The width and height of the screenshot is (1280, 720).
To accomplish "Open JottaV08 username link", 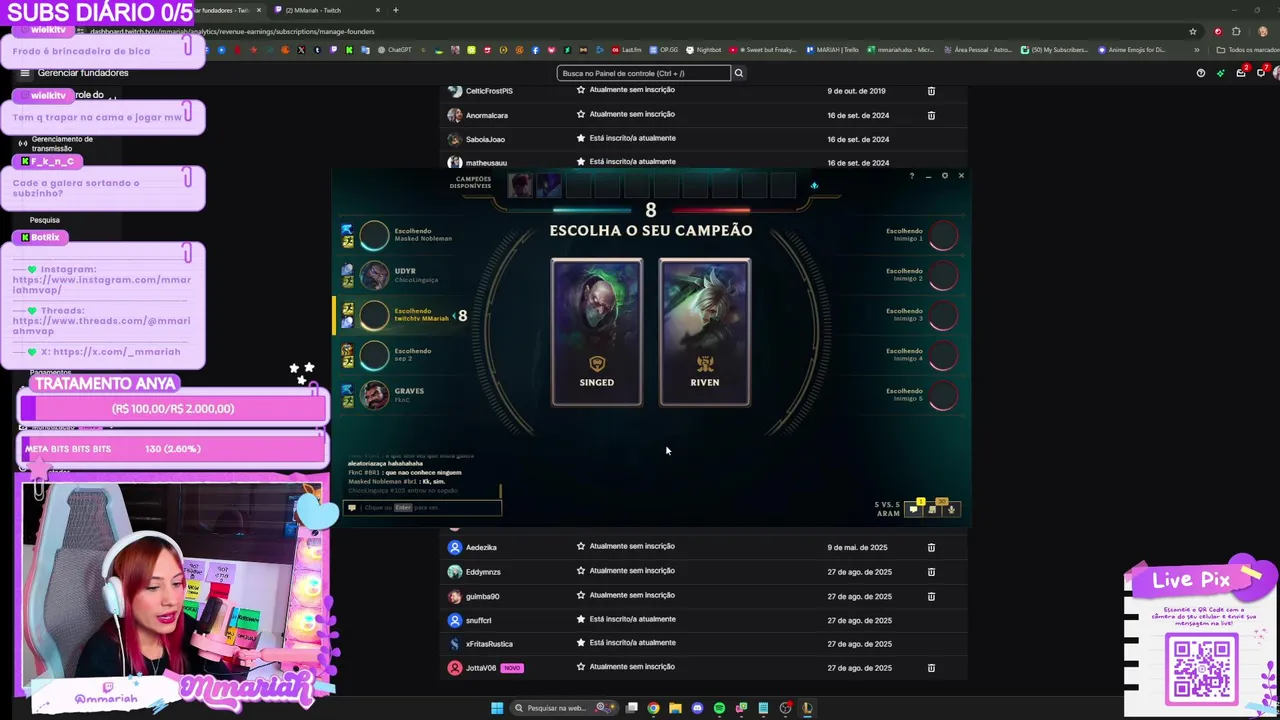I will (481, 668).
